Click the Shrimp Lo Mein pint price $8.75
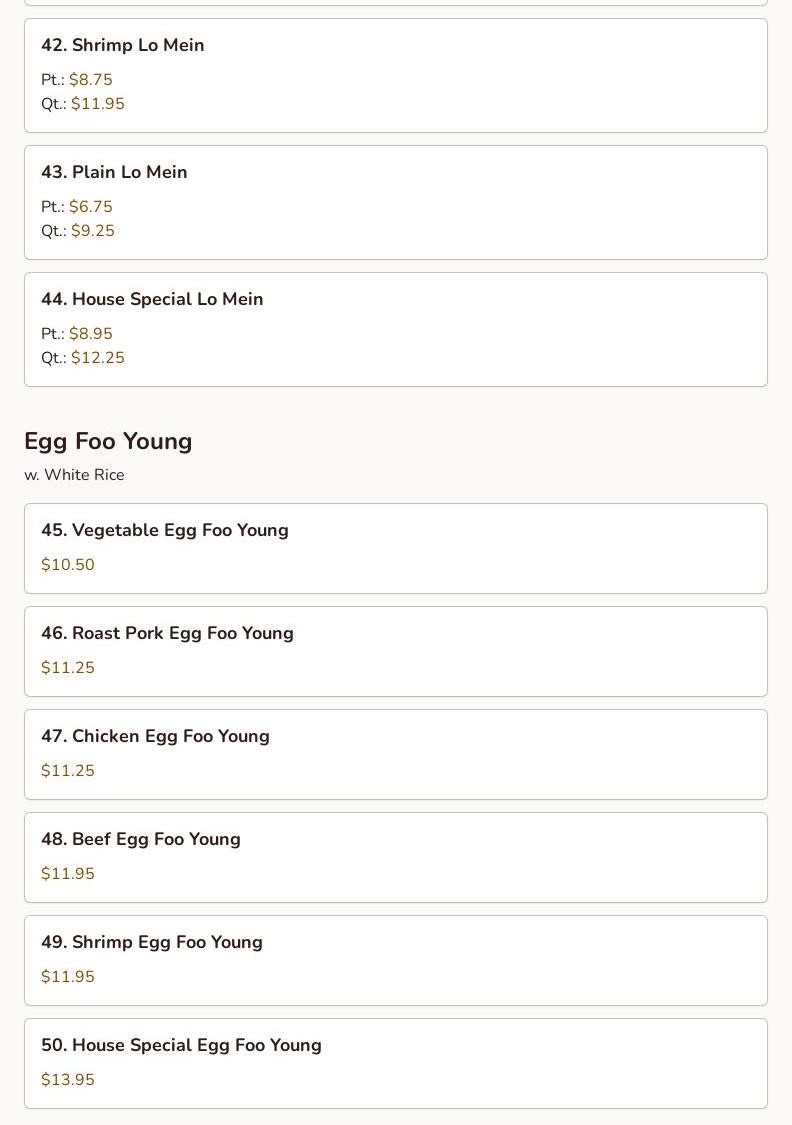This screenshot has height=1125, width=792. (x=90, y=80)
